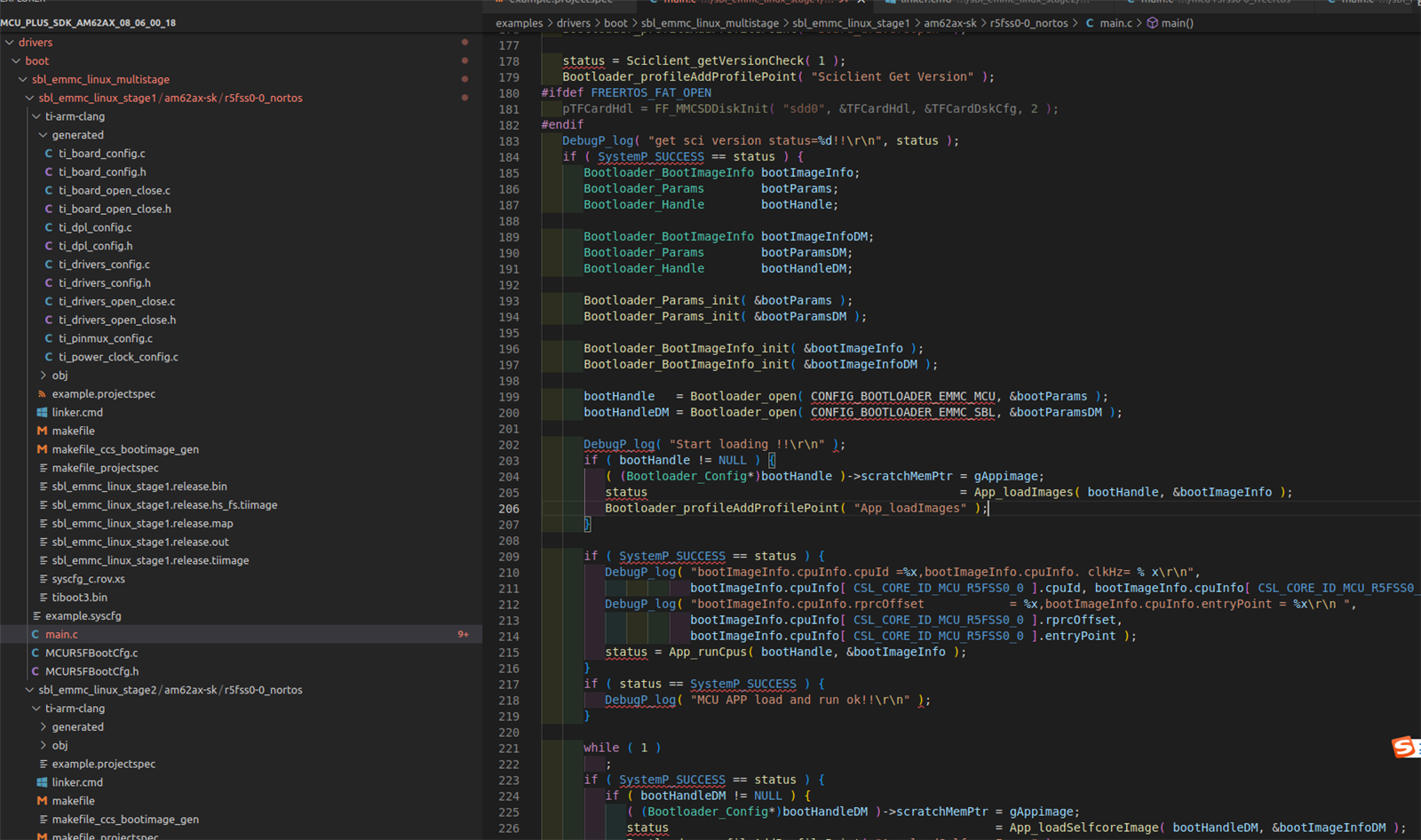Click the C file icon in breadcrumb
Image resolution: width=1421 pixels, height=840 pixels.
pyautogui.click(x=1090, y=23)
